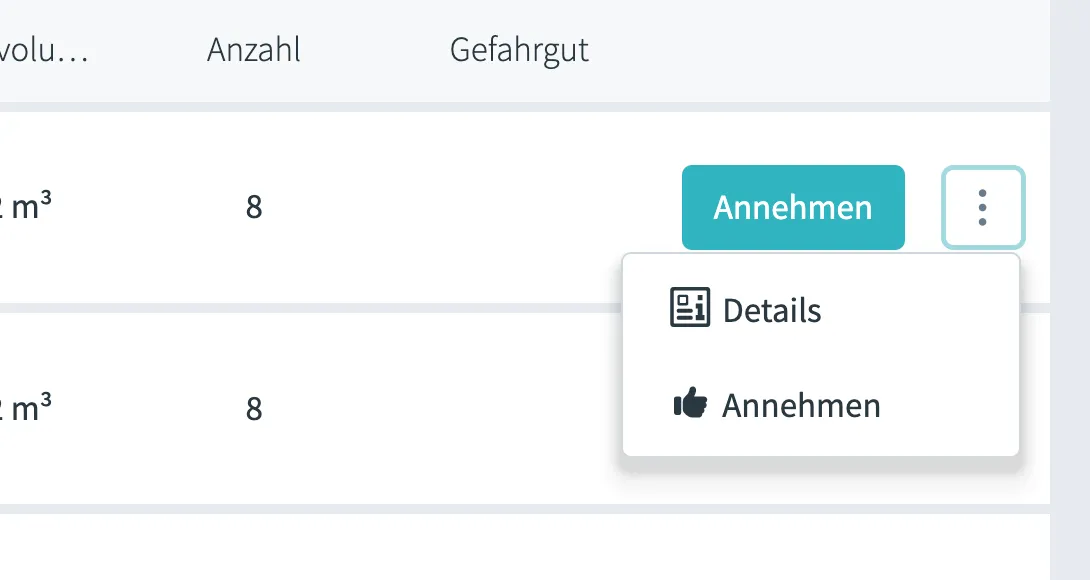This screenshot has height=580, width=1090.
Task: Click the "8" in the second row
Action: [x=255, y=408]
